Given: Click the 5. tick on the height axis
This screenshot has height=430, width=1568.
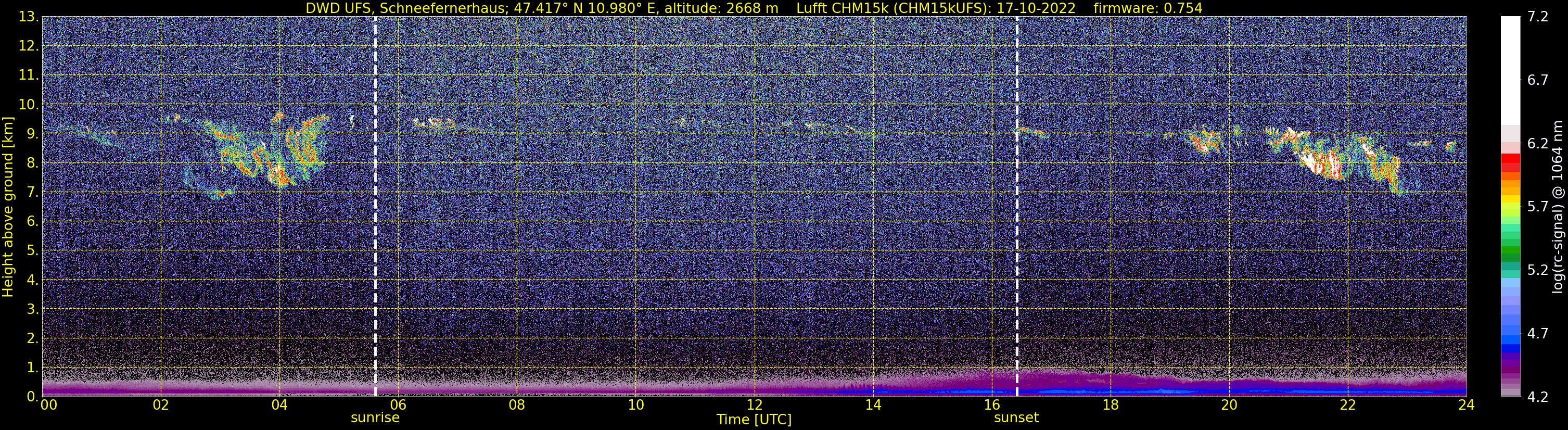Looking at the screenshot, I should click(x=33, y=251).
